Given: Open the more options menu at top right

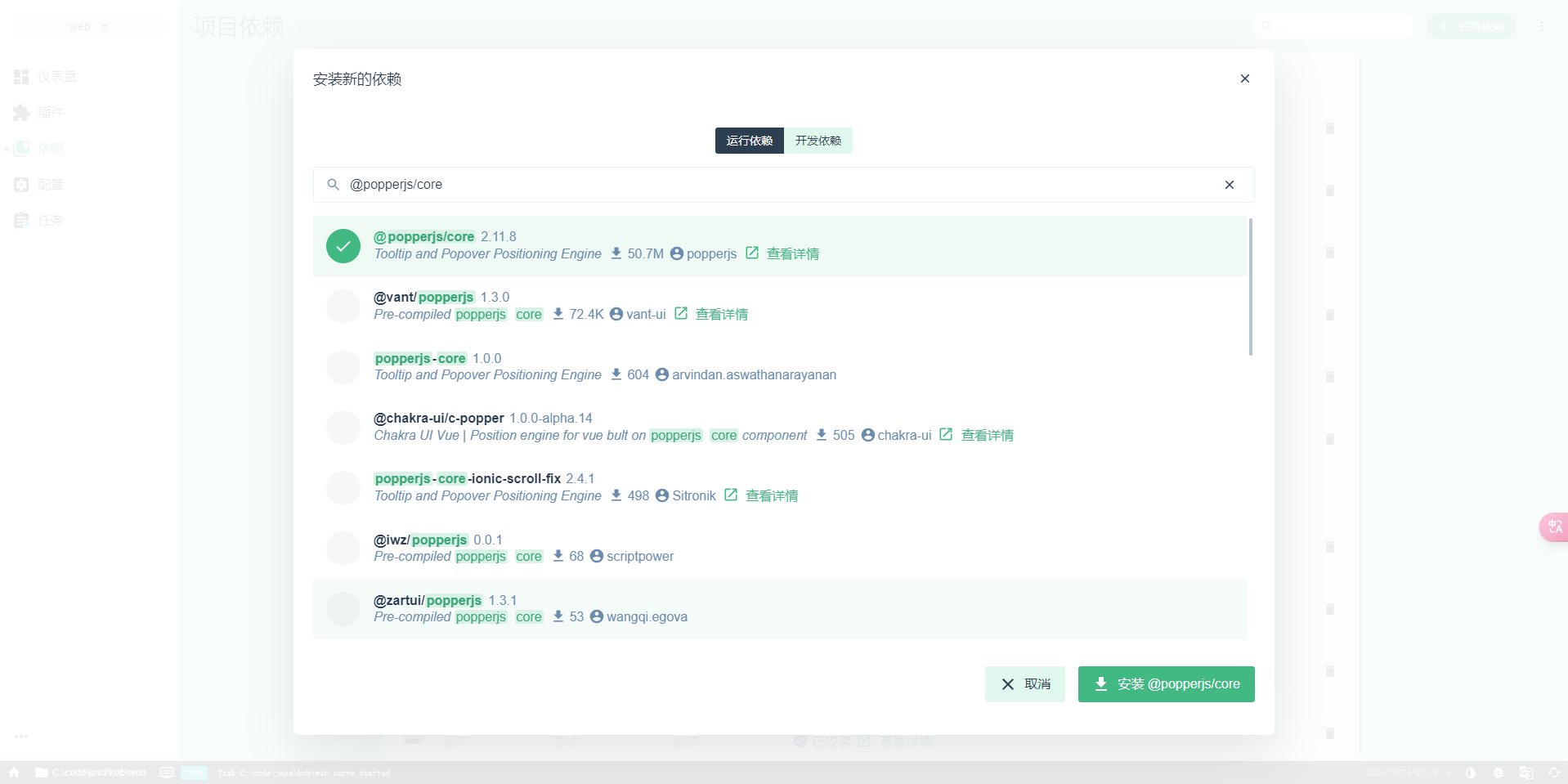Looking at the screenshot, I should (1542, 26).
